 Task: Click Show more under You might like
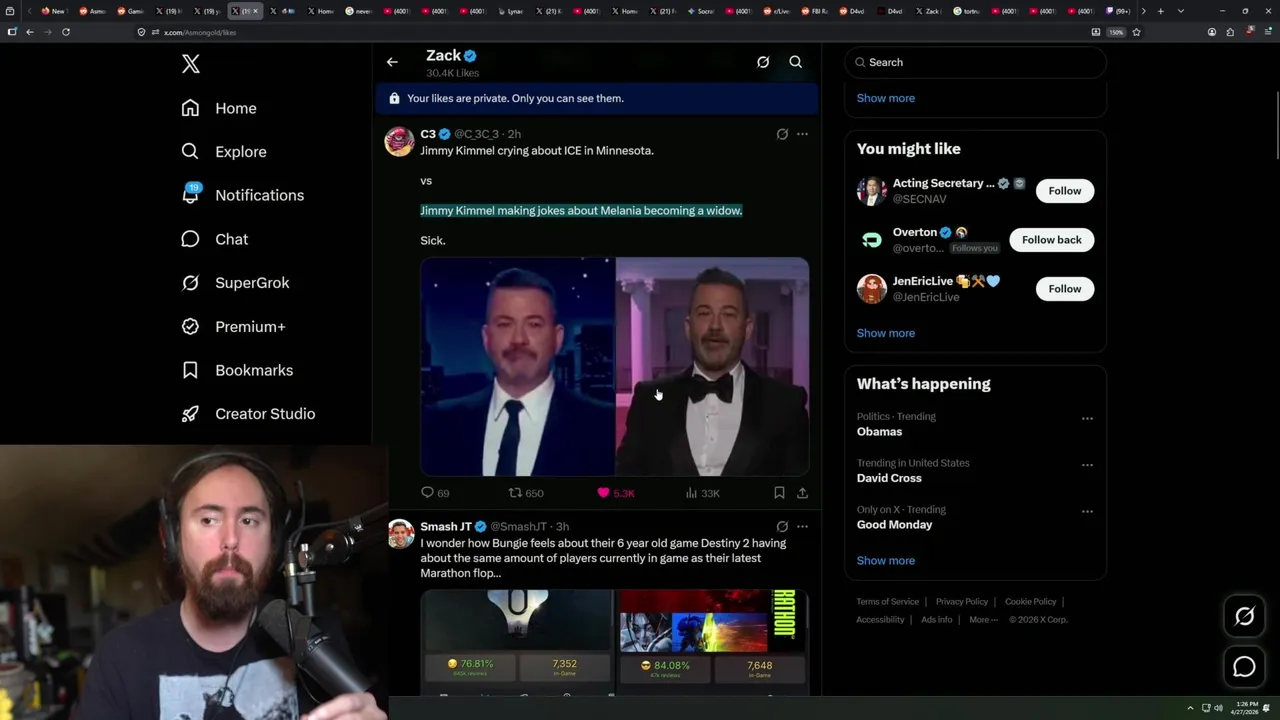(885, 333)
